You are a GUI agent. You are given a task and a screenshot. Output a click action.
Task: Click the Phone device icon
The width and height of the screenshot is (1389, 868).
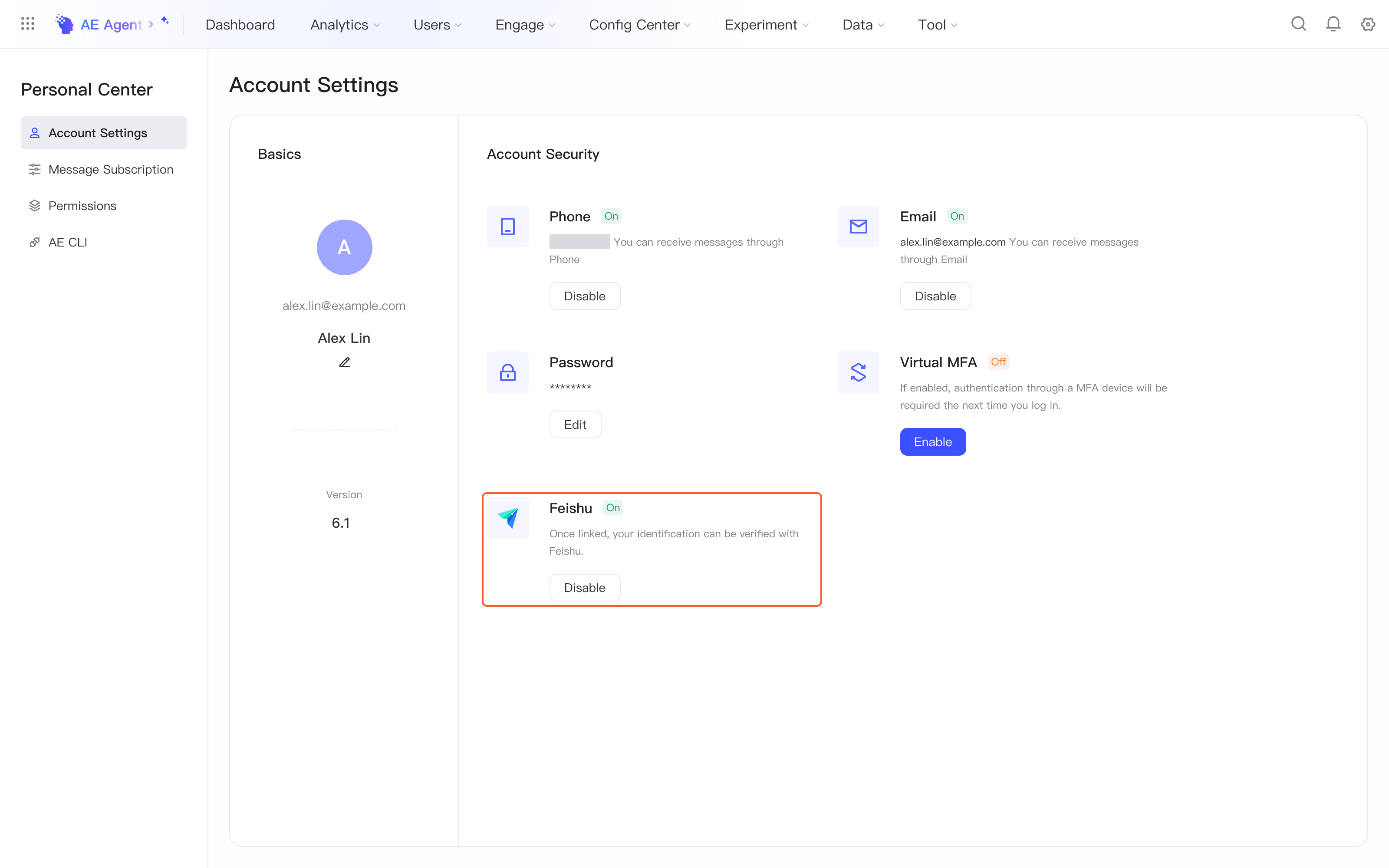508,227
